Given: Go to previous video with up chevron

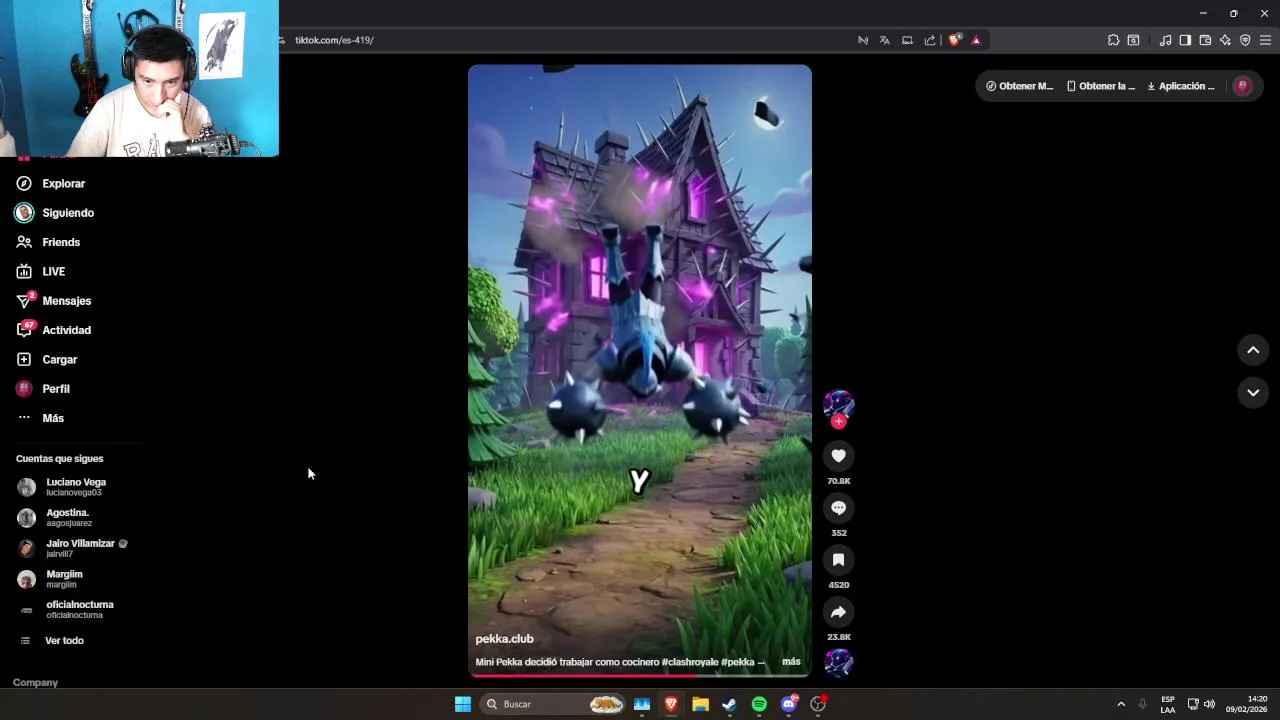Looking at the screenshot, I should pos(1253,350).
